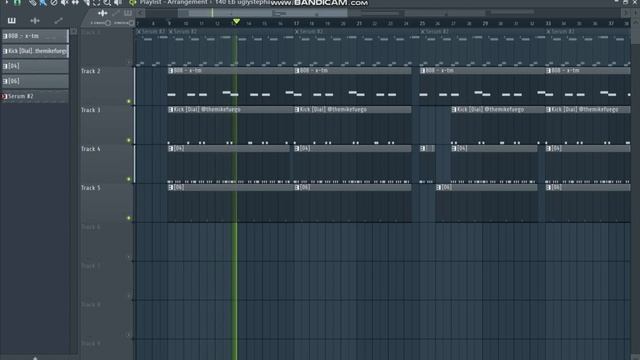Toggle picker panel small button
The height and width of the screenshot is (360, 640).
pos(74,31)
